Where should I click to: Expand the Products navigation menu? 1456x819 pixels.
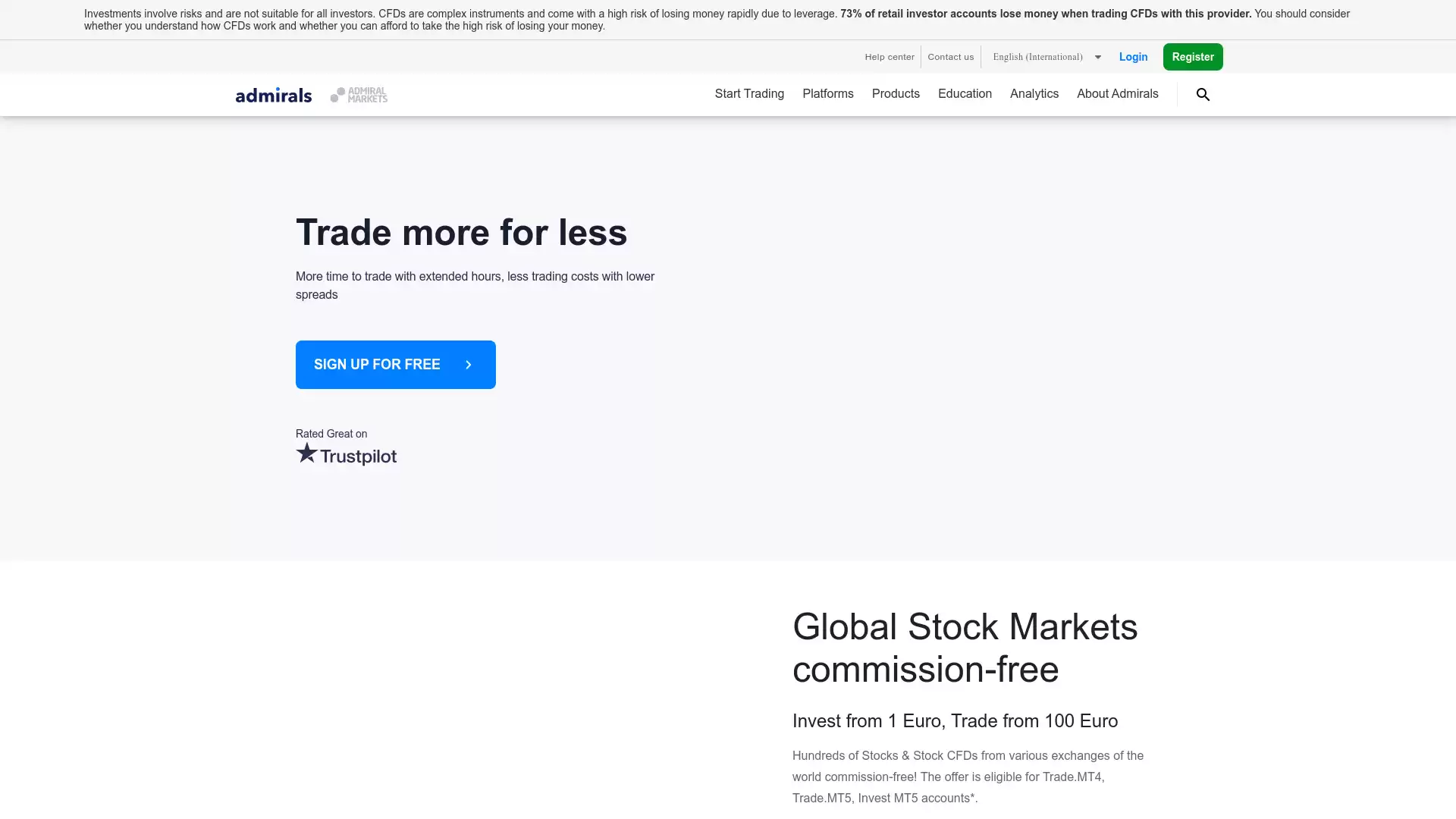point(896,94)
